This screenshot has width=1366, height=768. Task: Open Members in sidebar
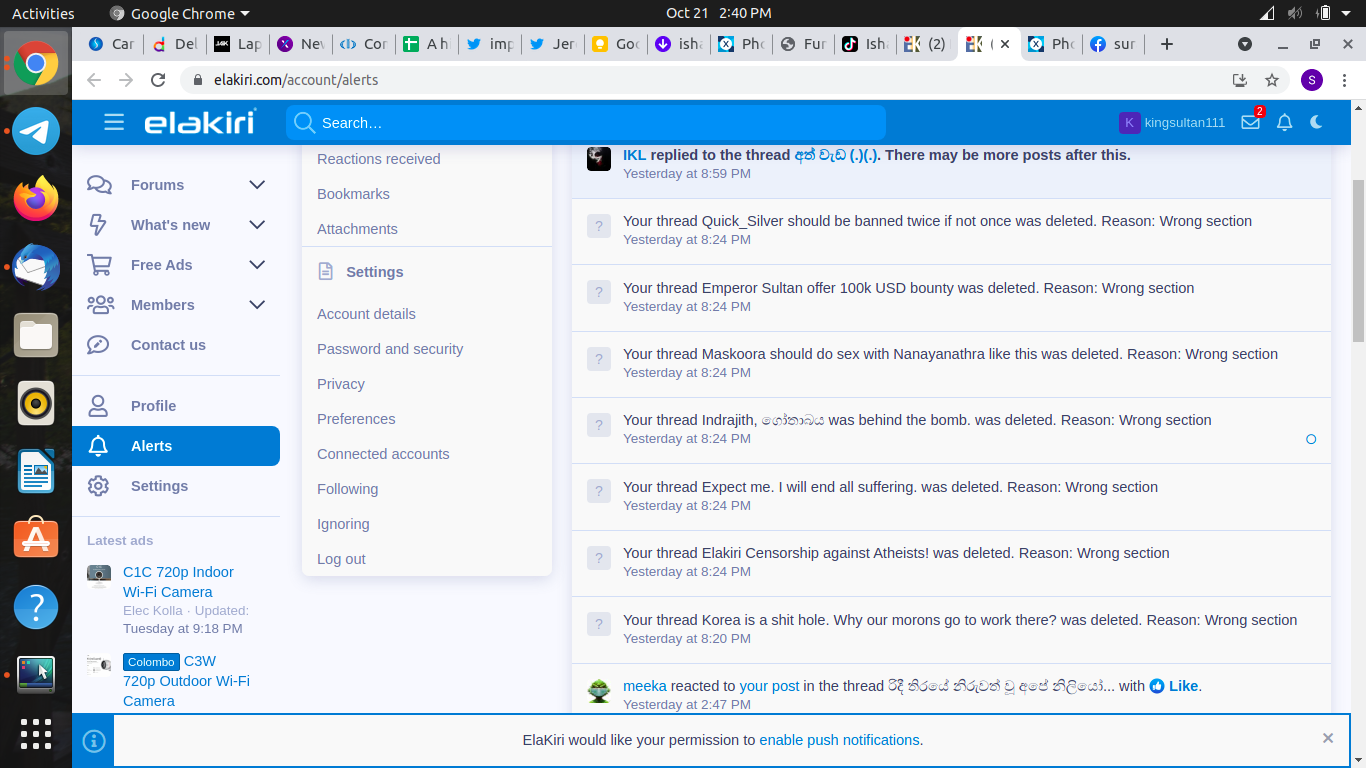tap(162, 305)
